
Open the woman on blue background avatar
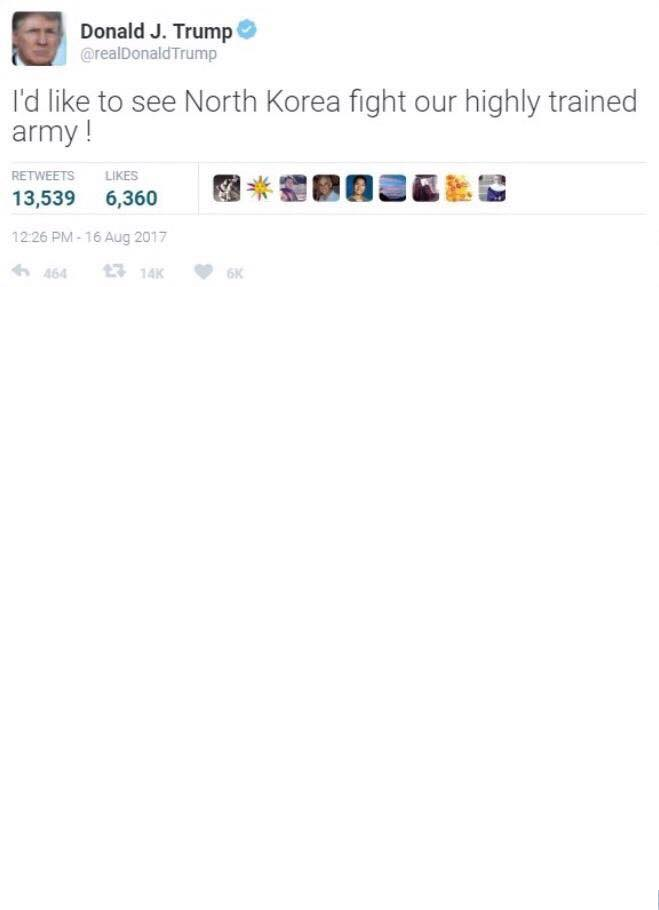coord(360,189)
